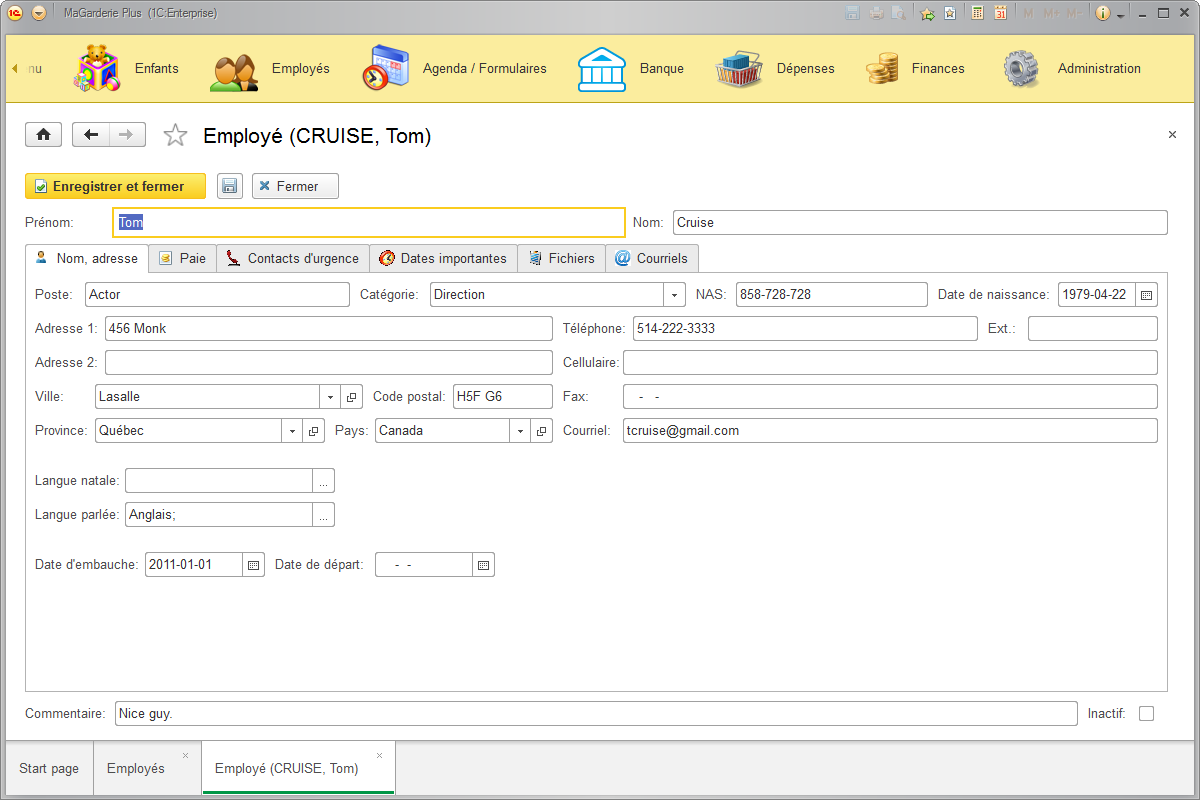Expand the Pays dropdown
This screenshot has width=1200, height=800.
[x=520, y=430]
